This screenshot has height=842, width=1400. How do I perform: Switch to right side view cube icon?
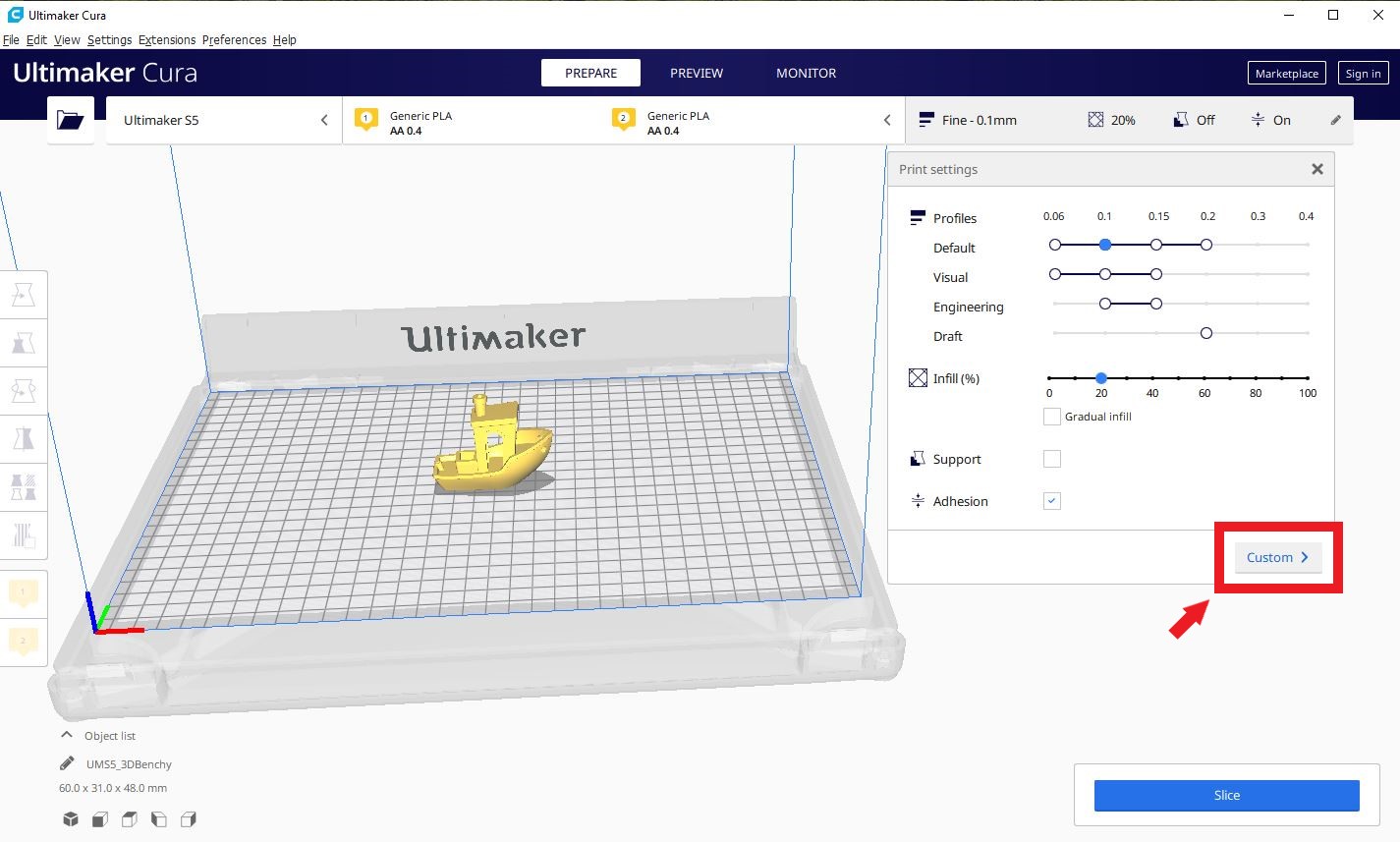point(188,818)
